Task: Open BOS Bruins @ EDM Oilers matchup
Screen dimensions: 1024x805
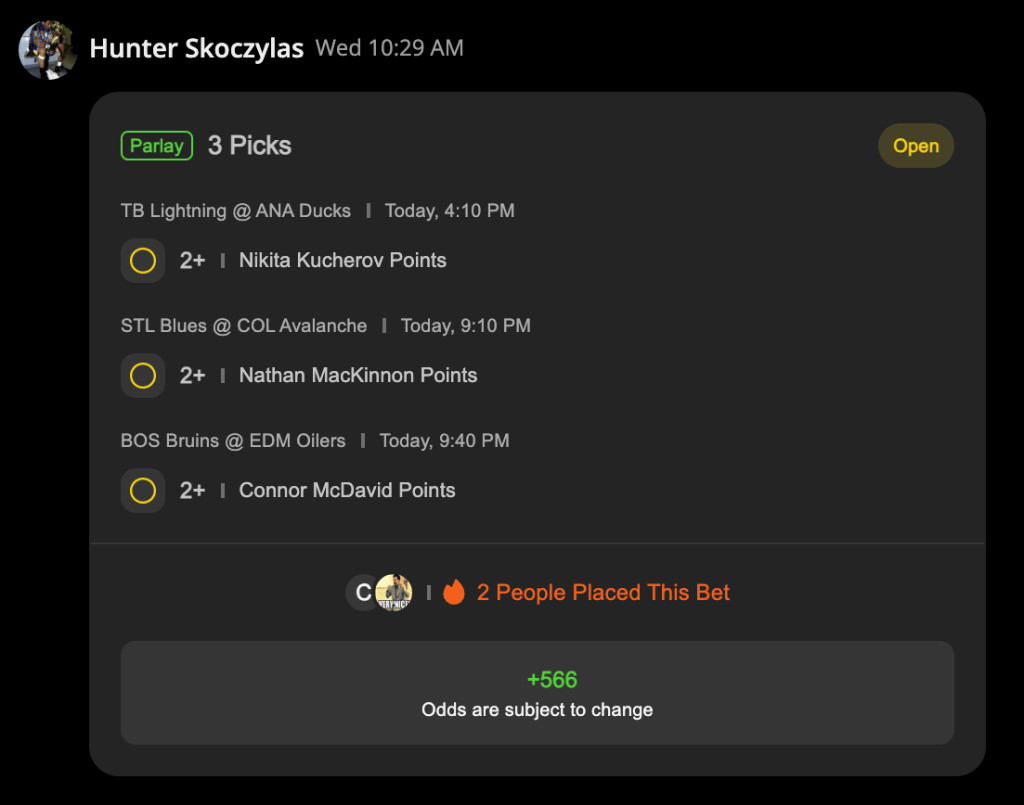Action: 233,441
